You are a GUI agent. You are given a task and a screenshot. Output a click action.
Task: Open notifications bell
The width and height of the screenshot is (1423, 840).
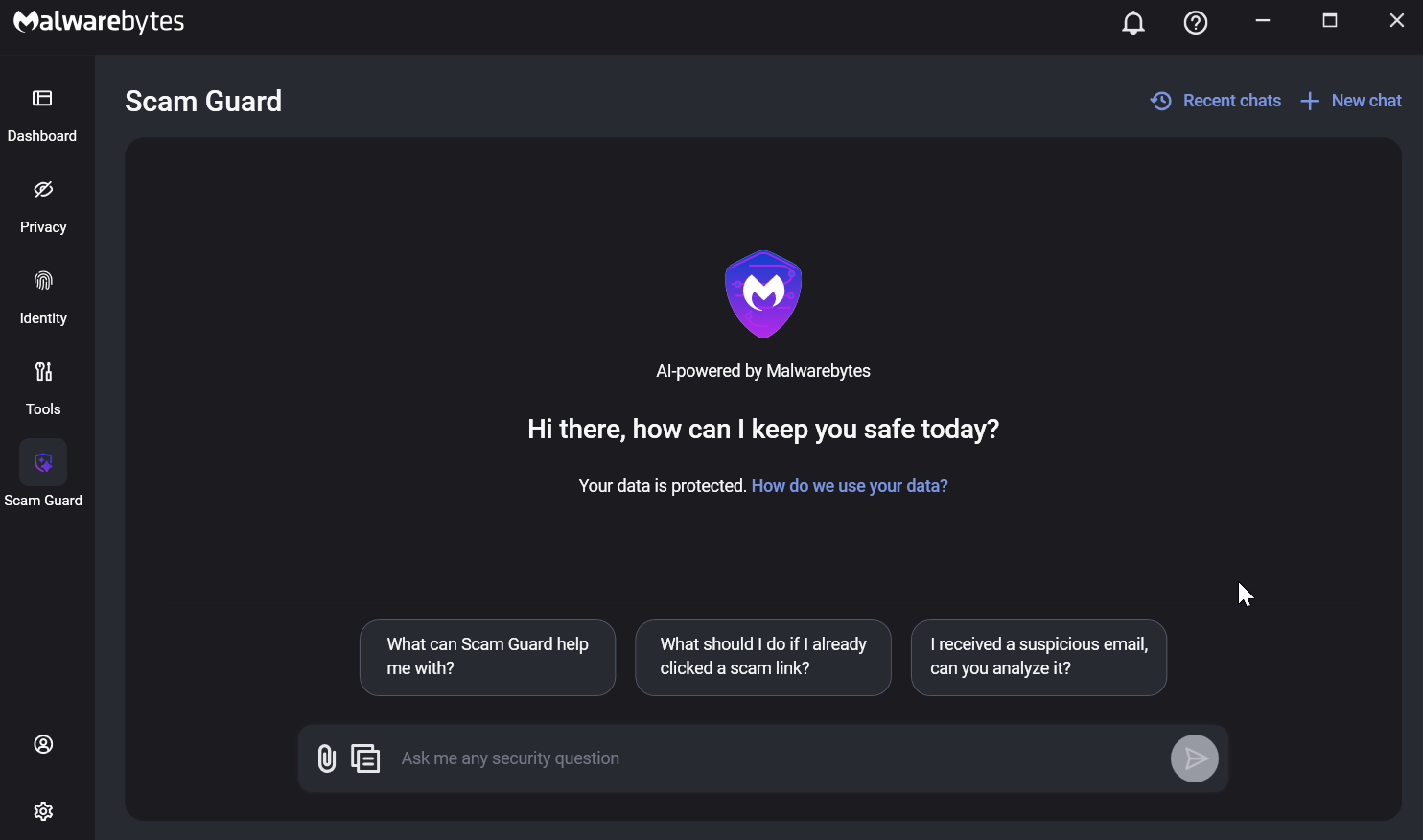[1133, 22]
